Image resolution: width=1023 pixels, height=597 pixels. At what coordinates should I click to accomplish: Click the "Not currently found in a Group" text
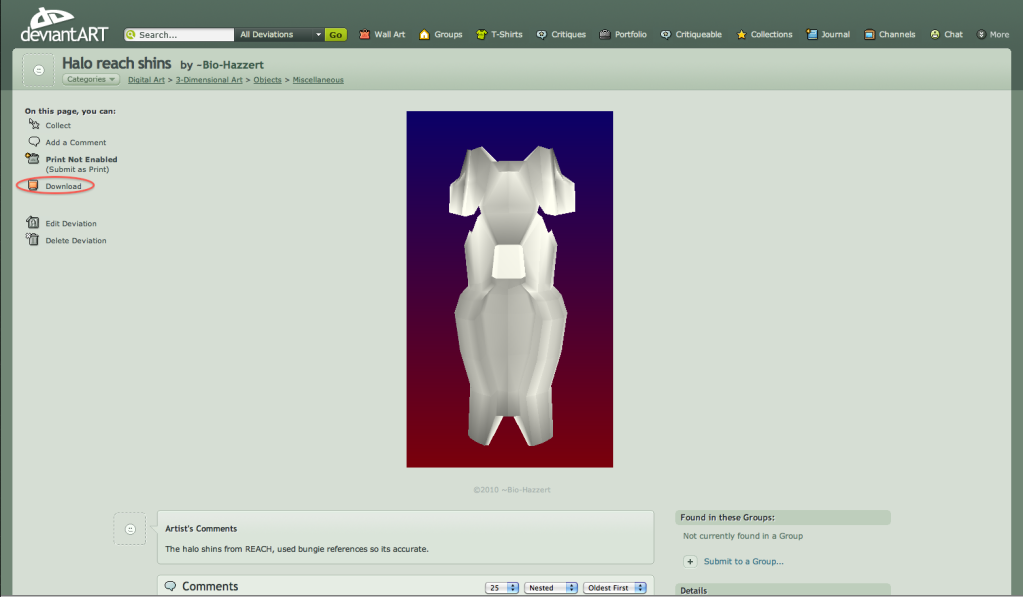[742, 536]
